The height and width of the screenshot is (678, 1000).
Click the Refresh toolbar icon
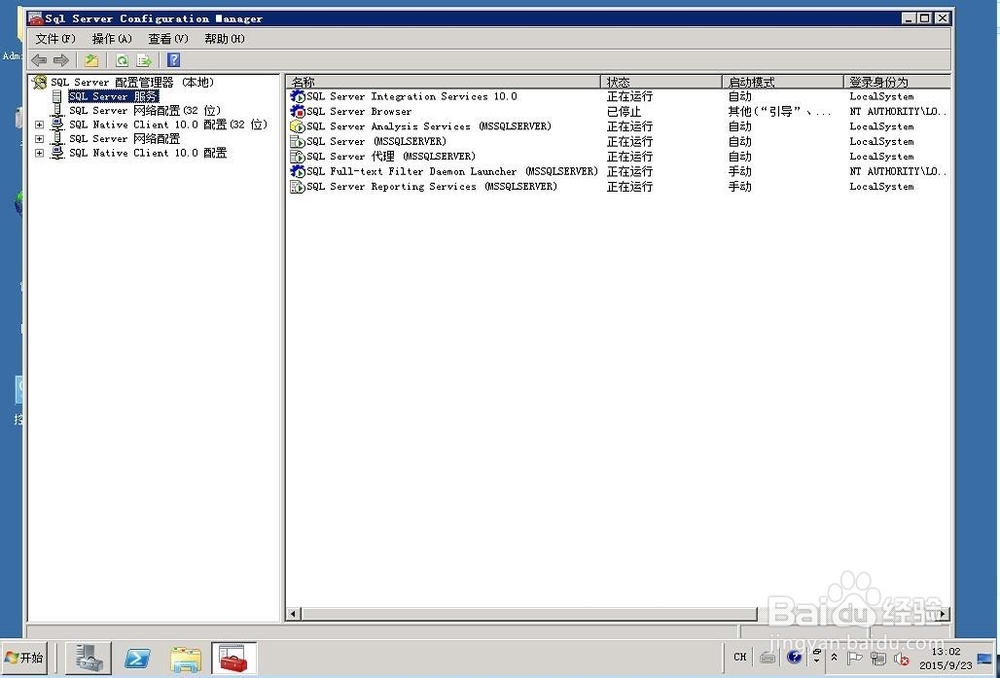[122, 61]
